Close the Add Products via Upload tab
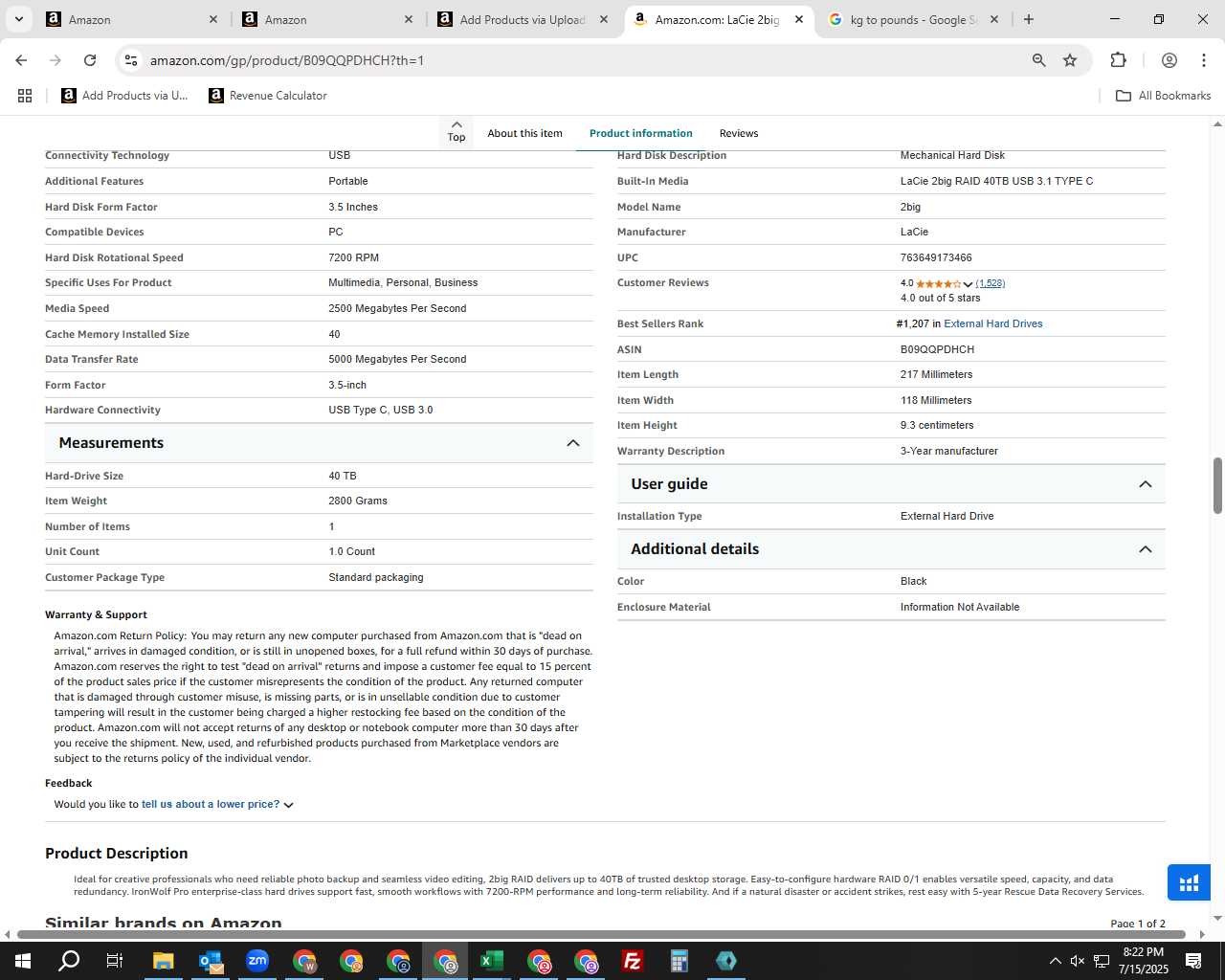1225x980 pixels. click(x=604, y=19)
